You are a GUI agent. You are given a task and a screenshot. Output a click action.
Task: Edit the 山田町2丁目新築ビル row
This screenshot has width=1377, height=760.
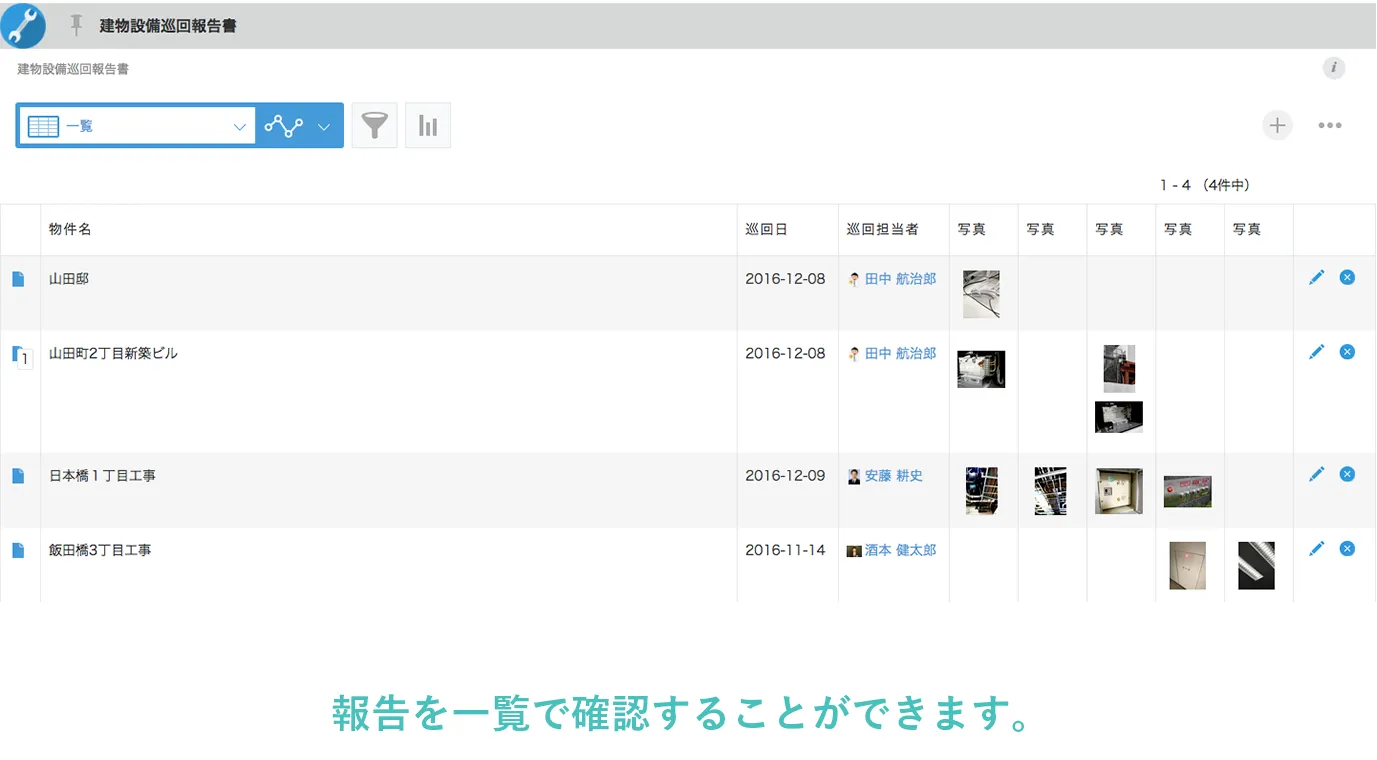click(x=1316, y=352)
